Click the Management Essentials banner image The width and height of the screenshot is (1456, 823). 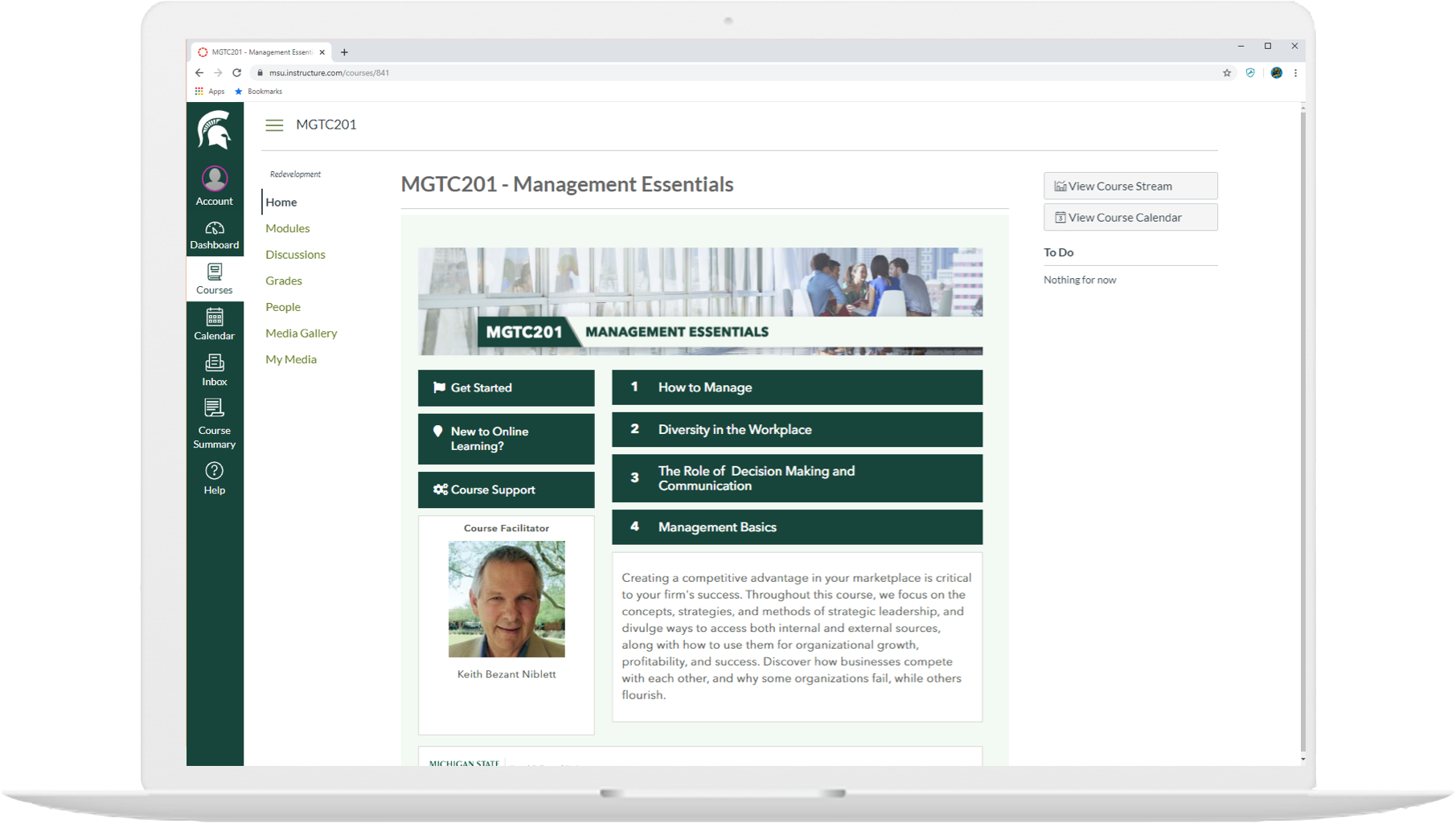coord(700,301)
